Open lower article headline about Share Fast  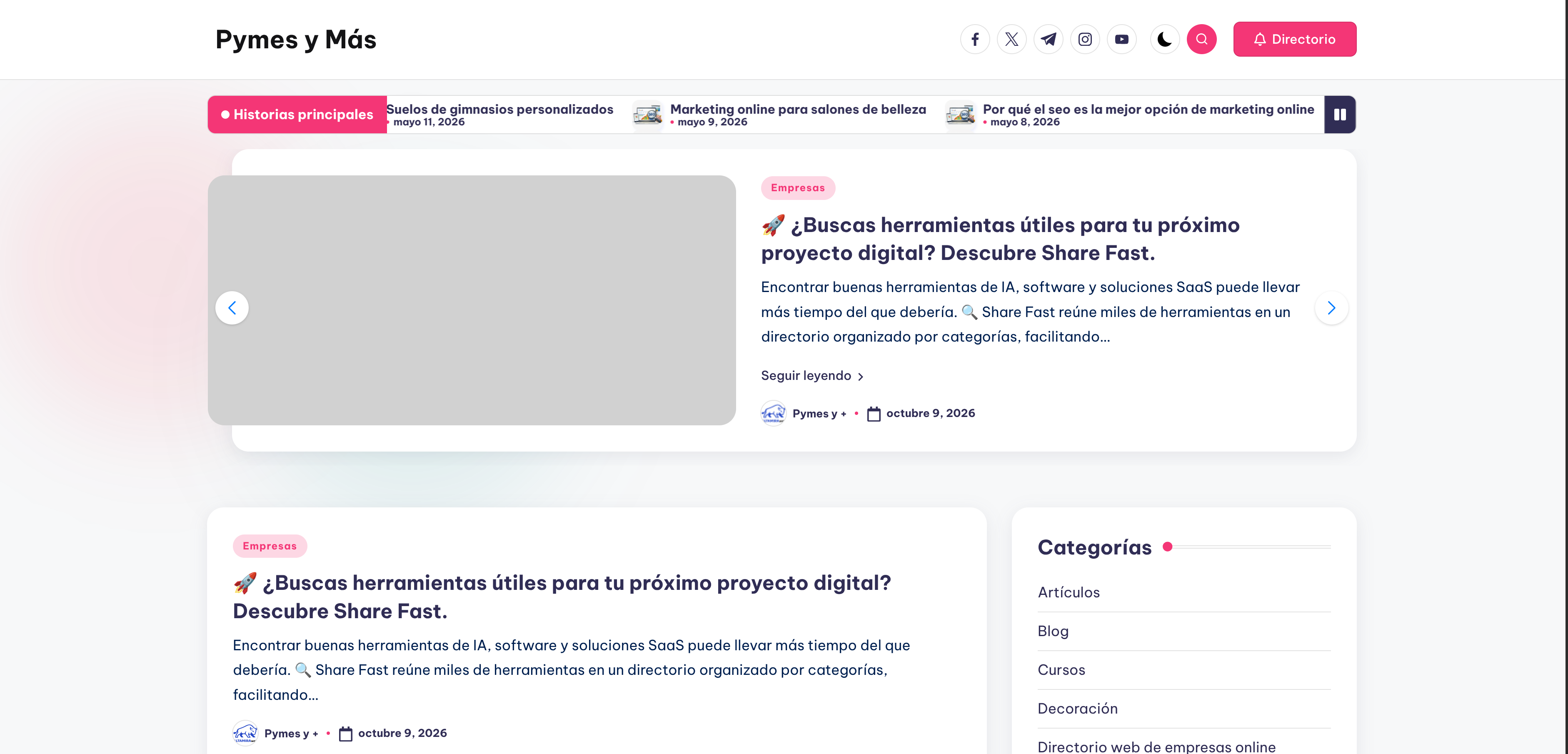coord(562,597)
